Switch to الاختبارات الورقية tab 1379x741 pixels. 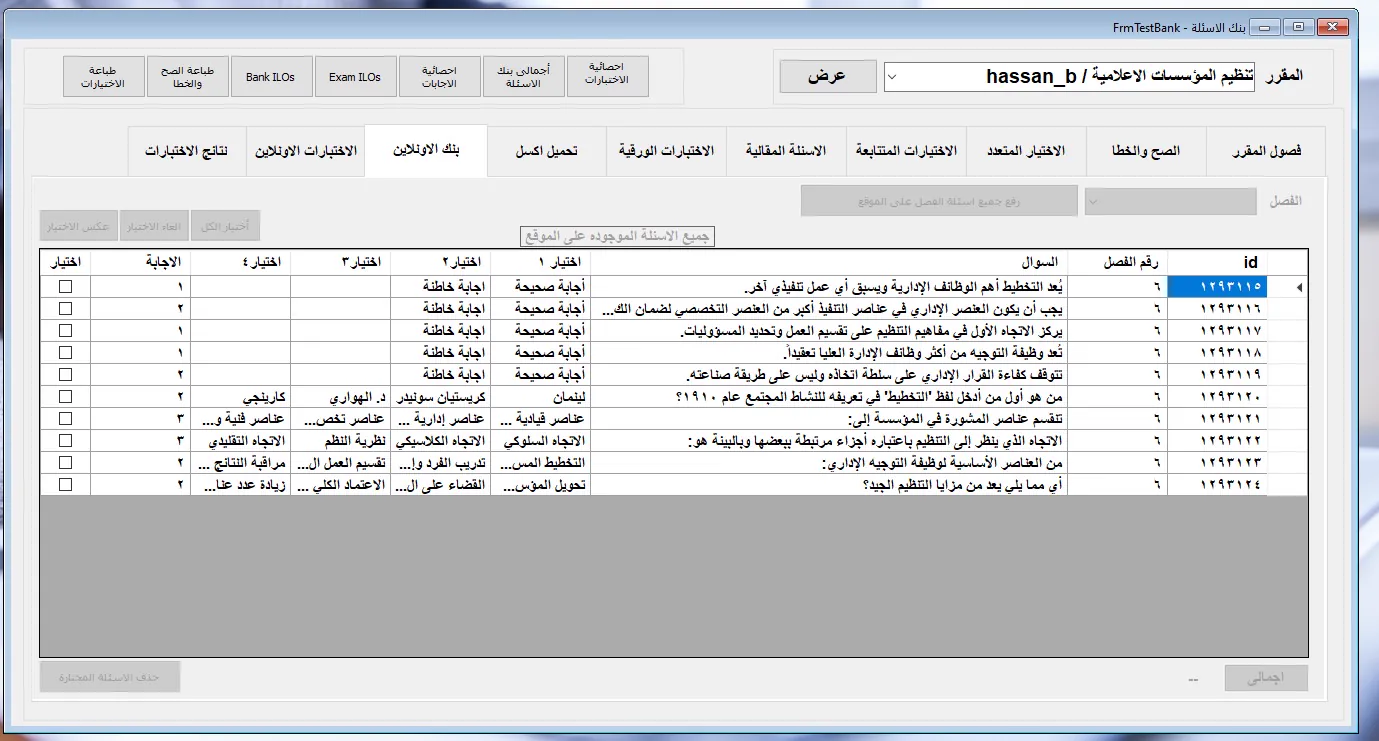point(666,152)
